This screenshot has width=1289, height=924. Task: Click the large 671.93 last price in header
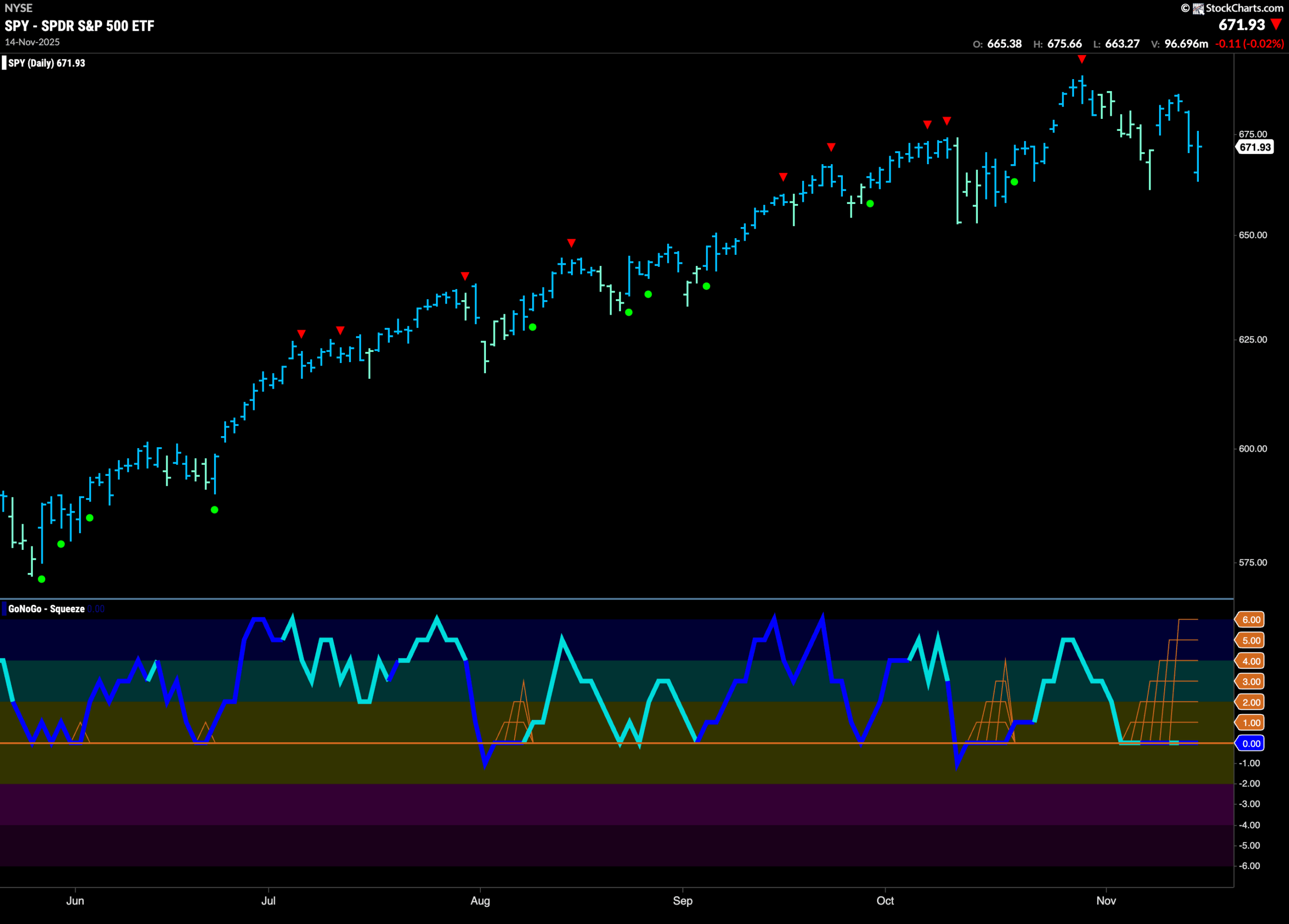(1242, 25)
